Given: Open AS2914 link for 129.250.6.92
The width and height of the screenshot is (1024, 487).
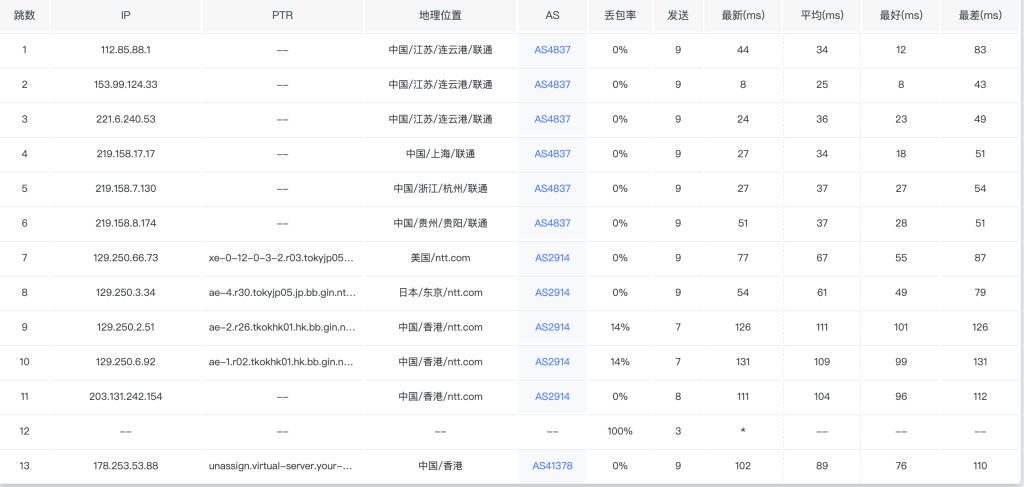Looking at the screenshot, I should point(552,362).
